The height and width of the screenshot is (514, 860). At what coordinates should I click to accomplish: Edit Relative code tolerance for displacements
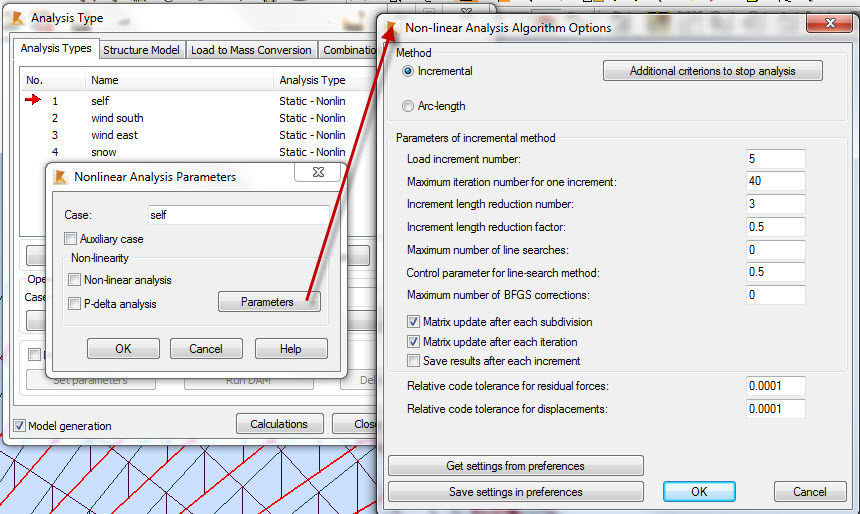tap(776, 409)
